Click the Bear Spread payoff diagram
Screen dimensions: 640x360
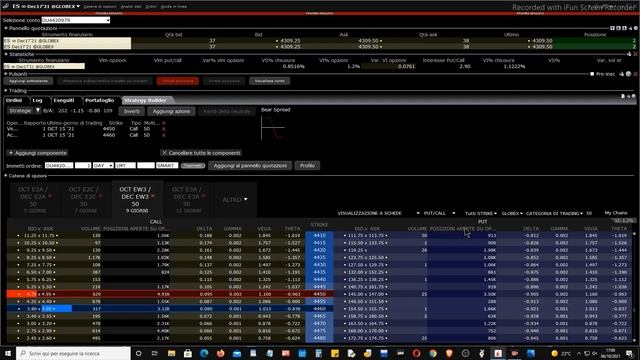(273, 128)
